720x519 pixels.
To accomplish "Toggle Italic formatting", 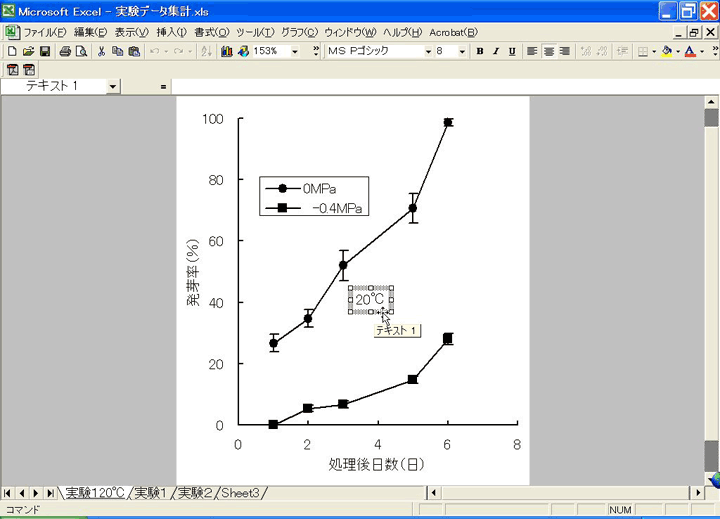I will click(x=496, y=51).
